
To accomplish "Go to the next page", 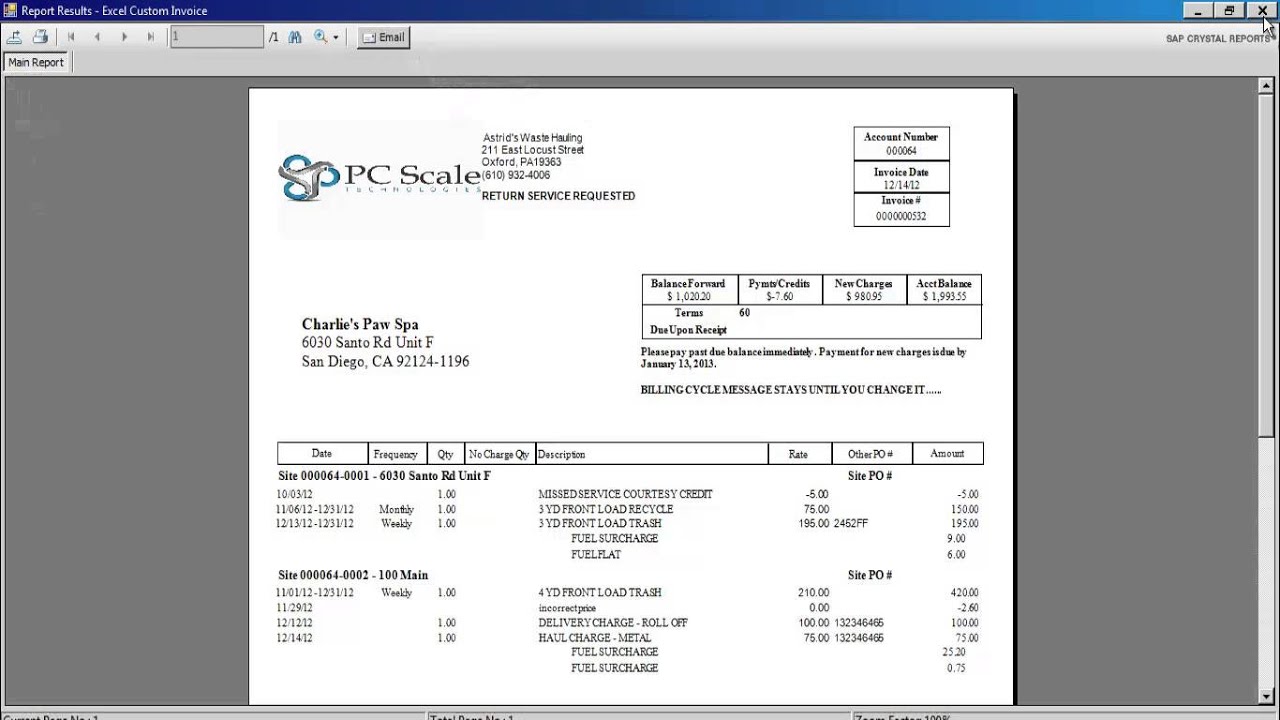I will tap(124, 37).
